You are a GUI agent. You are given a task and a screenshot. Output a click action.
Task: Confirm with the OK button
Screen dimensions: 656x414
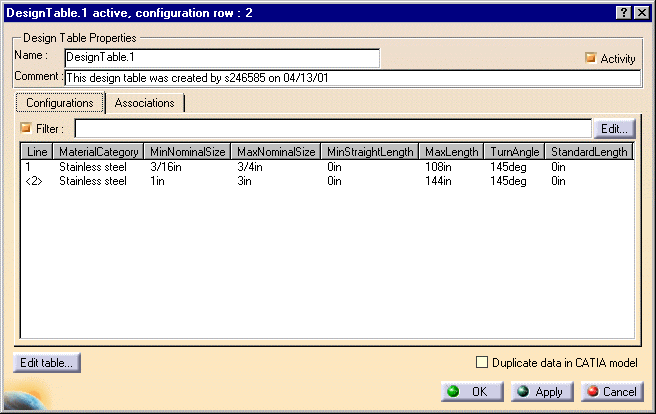coord(472,392)
